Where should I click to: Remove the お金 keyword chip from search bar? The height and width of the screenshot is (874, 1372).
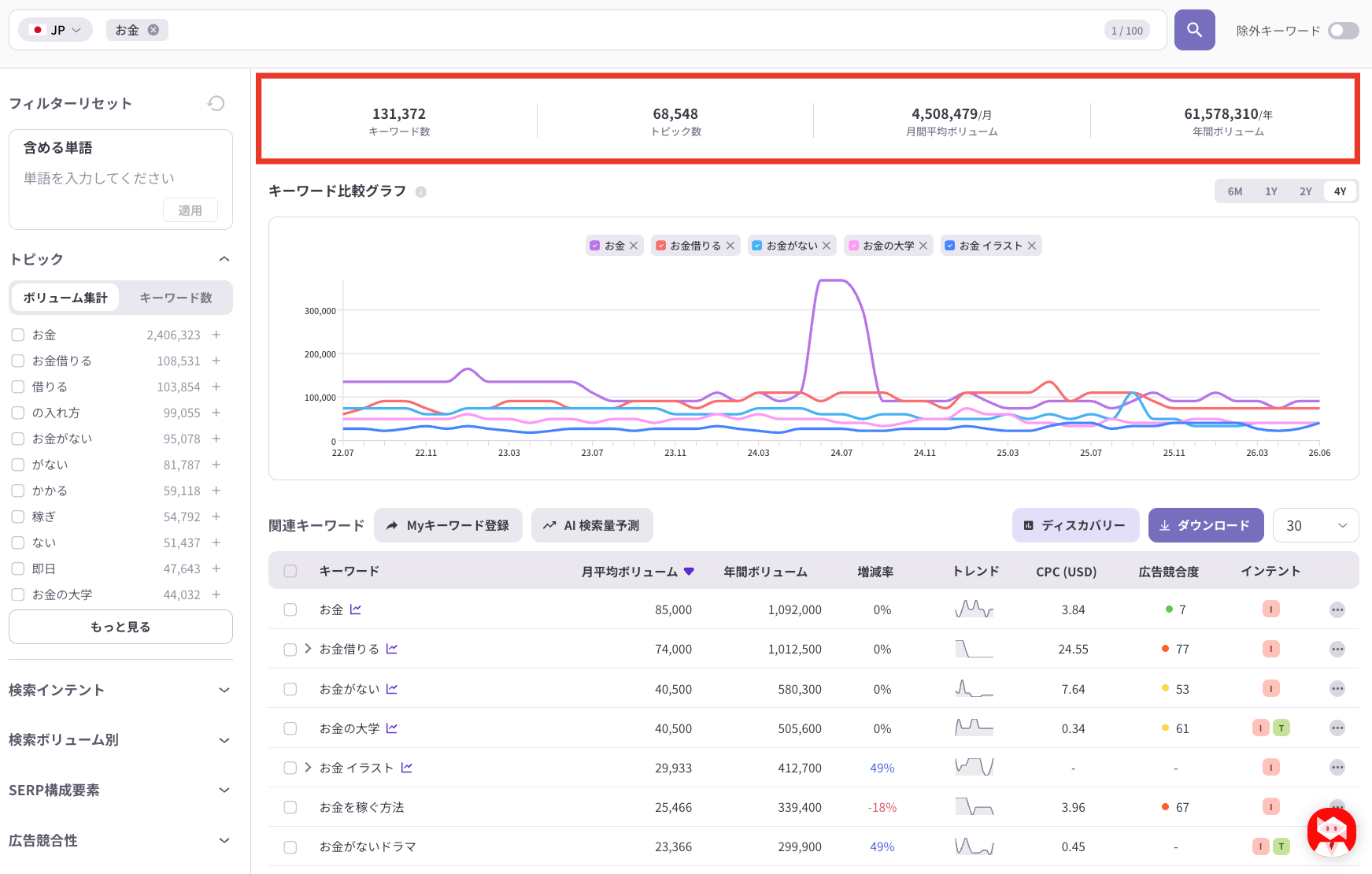coord(153,30)
